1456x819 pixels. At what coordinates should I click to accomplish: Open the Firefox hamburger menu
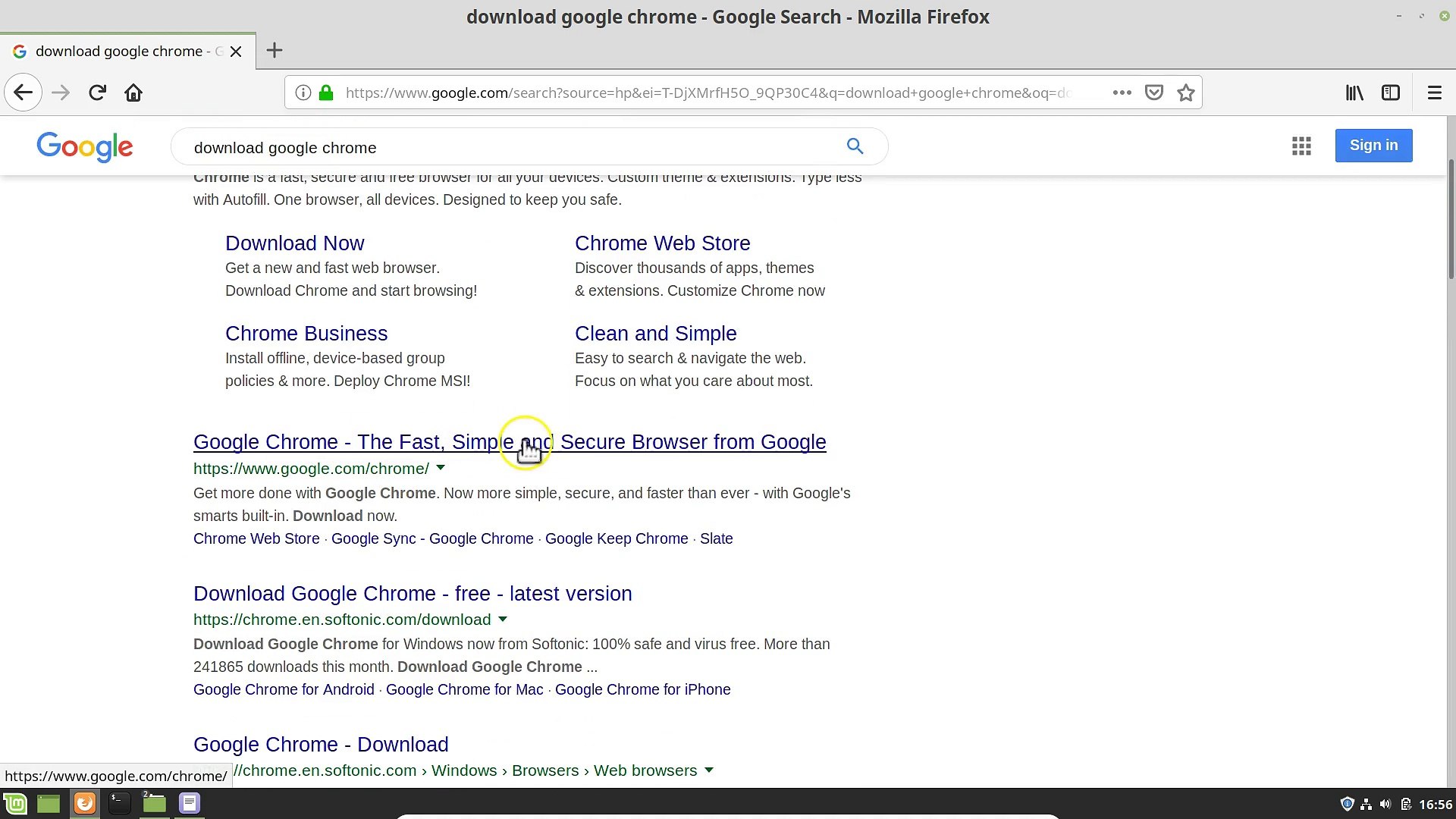click(1434, 93)
